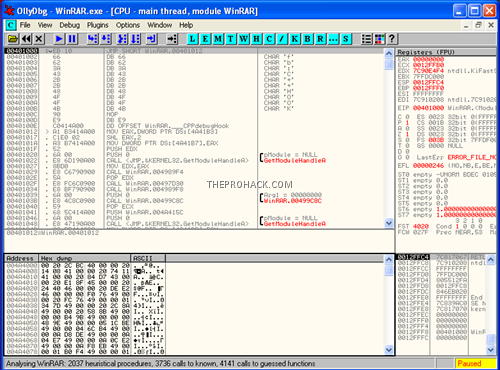Select dump row at address 004A4010

85,277
